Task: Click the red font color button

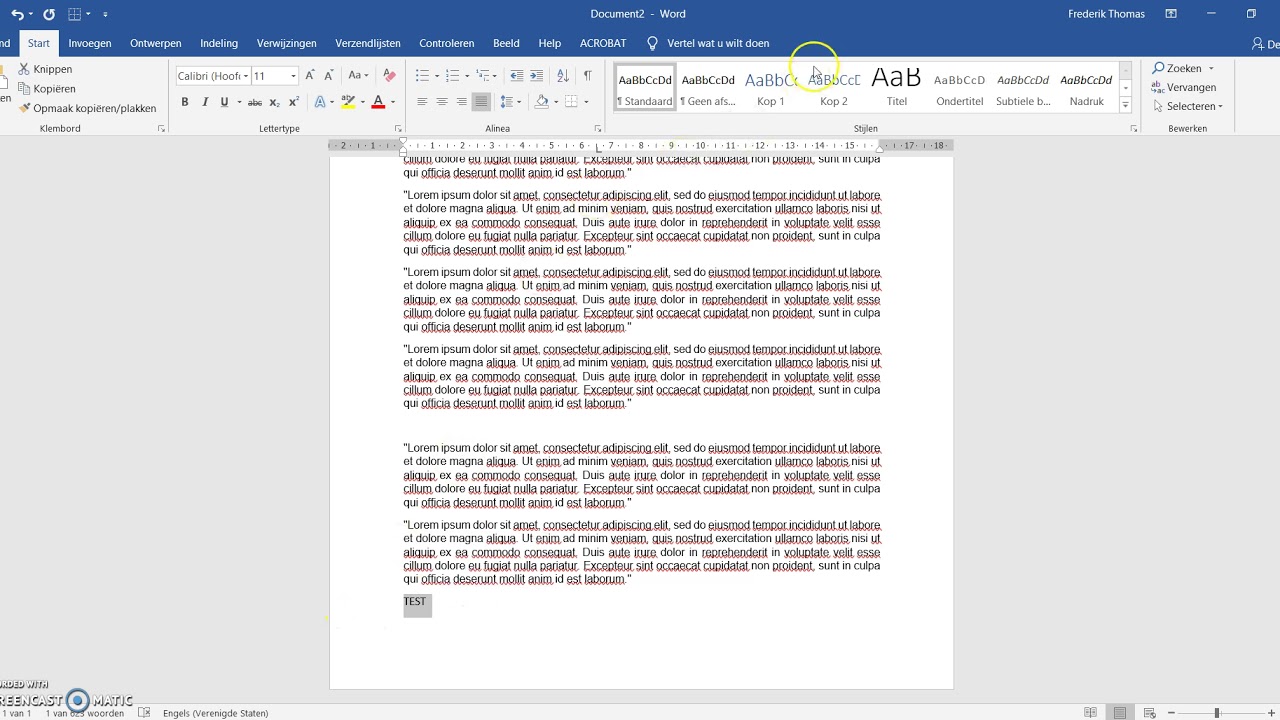Action: [x=378, y=102]
